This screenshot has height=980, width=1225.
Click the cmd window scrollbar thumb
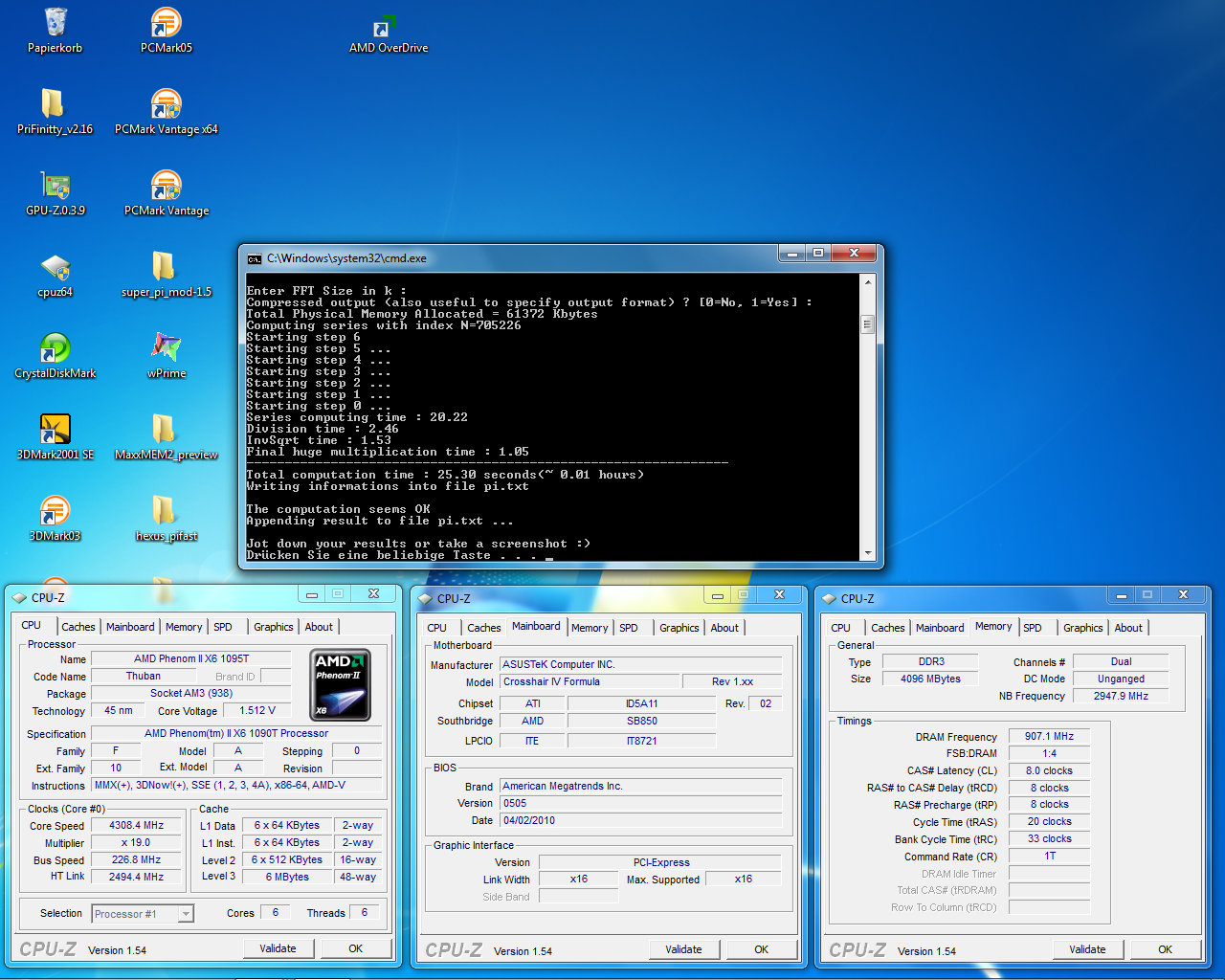point(868,323)
